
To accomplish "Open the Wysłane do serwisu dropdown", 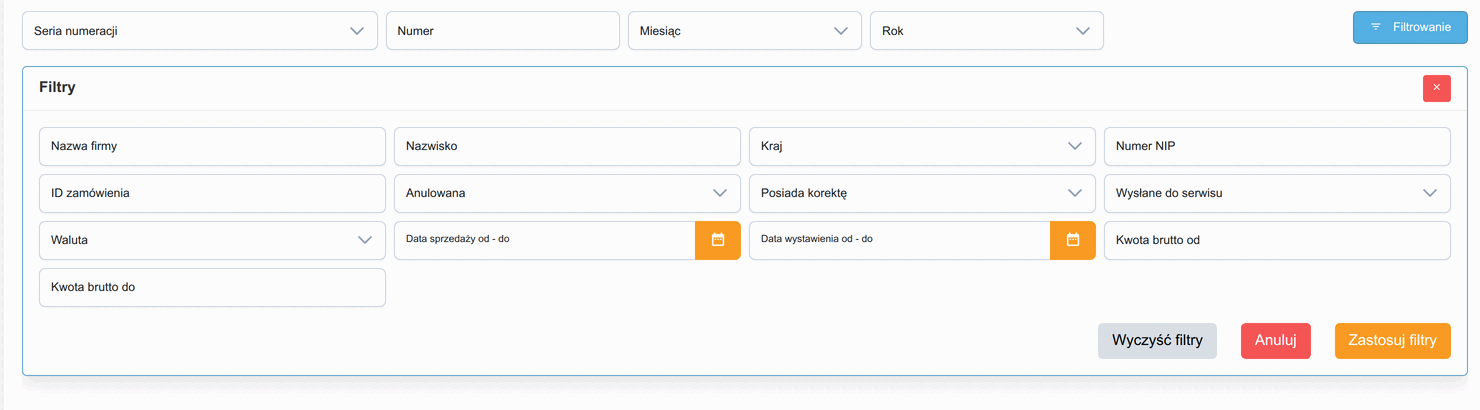I will coord(1277,193).
